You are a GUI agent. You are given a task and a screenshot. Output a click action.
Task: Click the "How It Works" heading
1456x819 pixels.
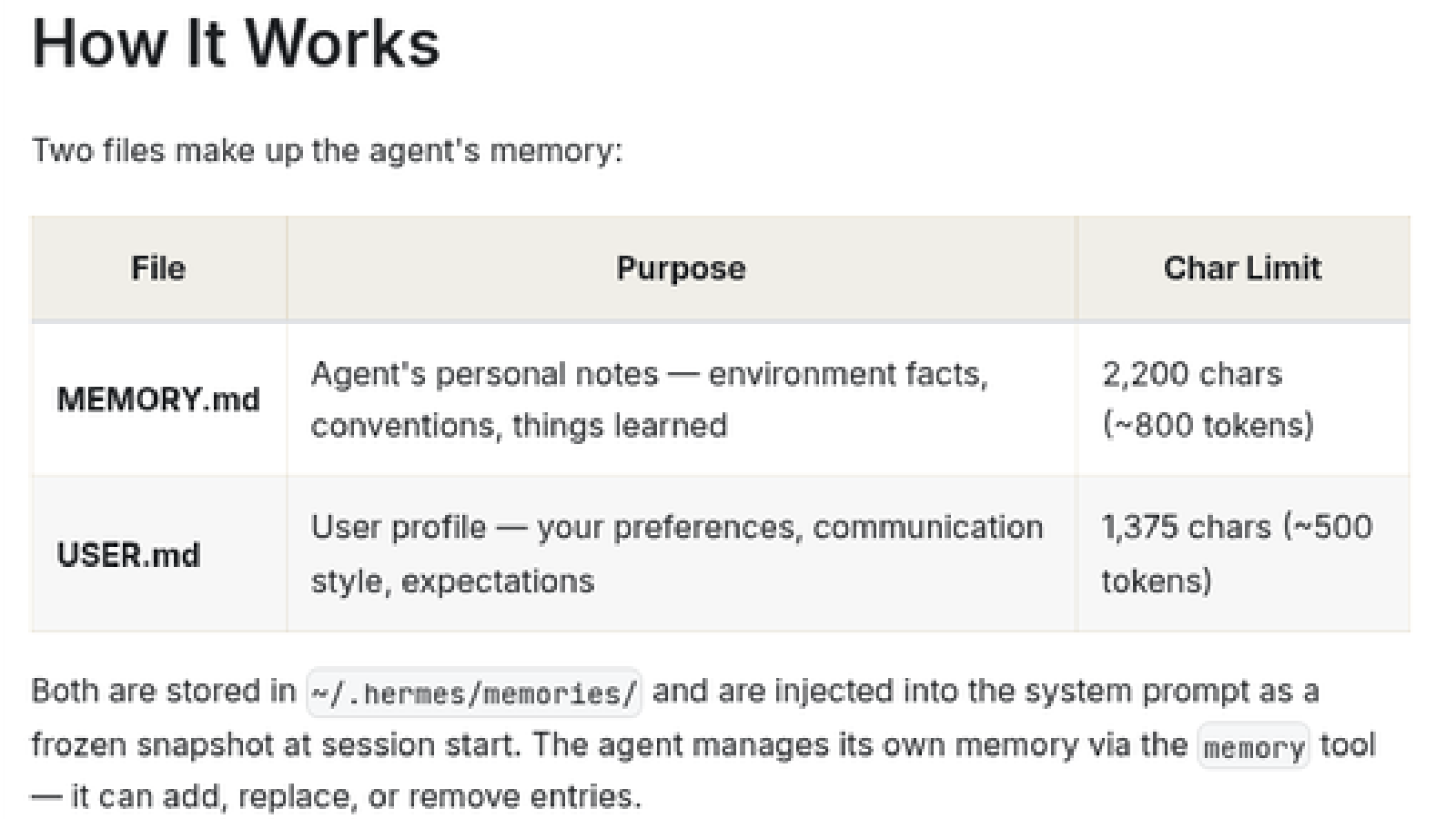click(236, 44)
